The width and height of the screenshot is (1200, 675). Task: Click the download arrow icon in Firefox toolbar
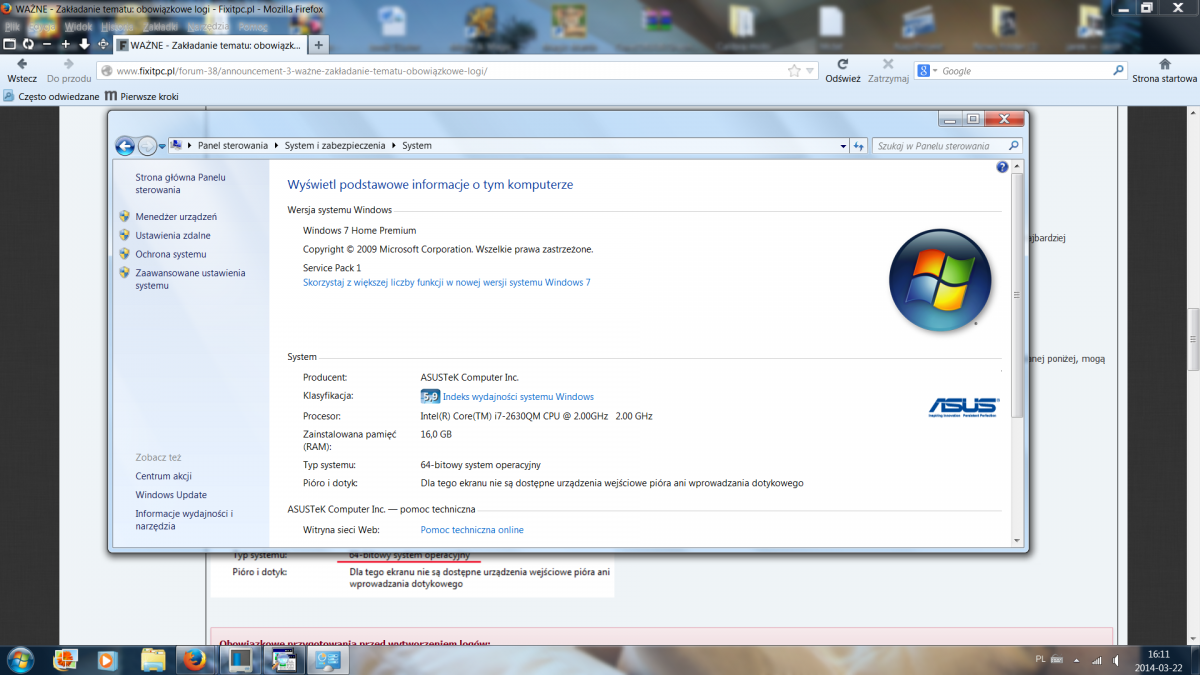point(84,45)
